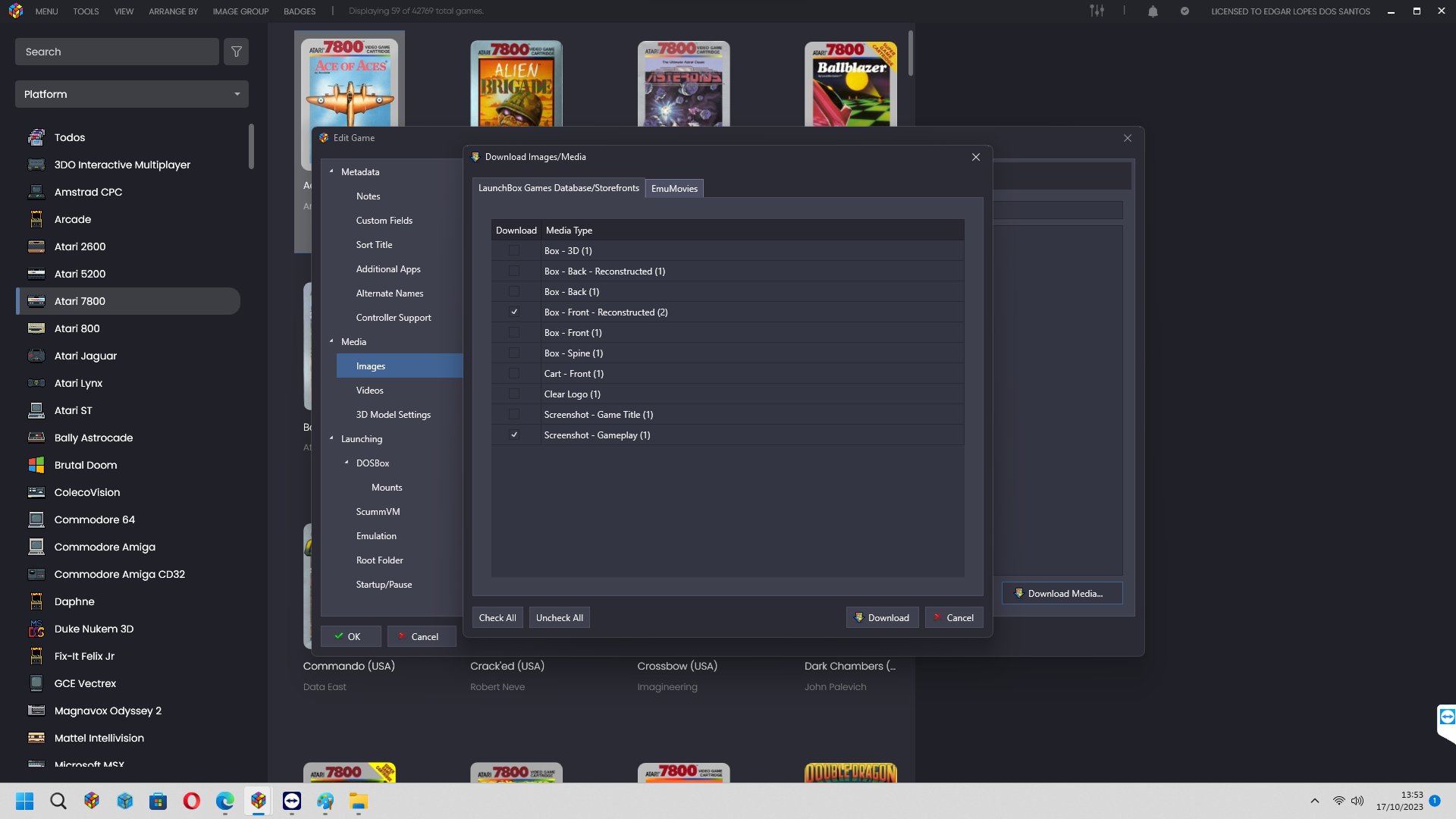Open the VIEW menu
The image size is (1456, 819).
click(x=124, y=11)
